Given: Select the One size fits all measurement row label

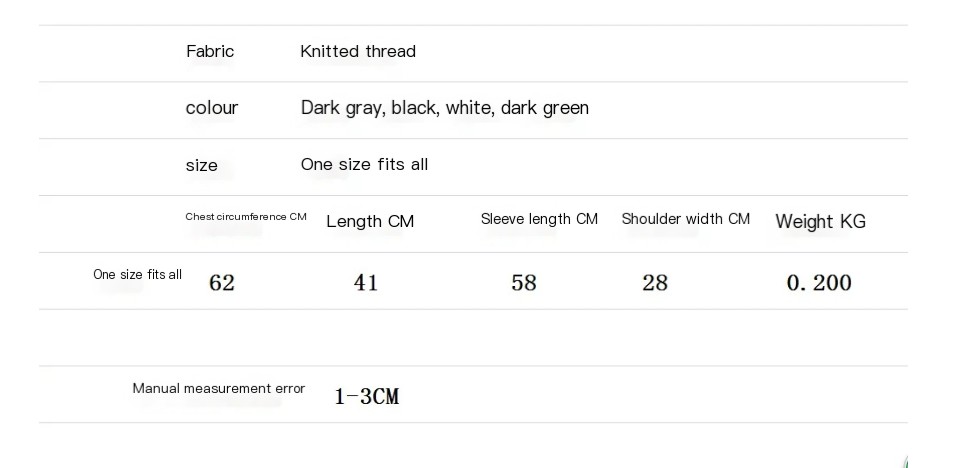Looking at the screenshot, I should pyautogui.click(x=138, y=274).
